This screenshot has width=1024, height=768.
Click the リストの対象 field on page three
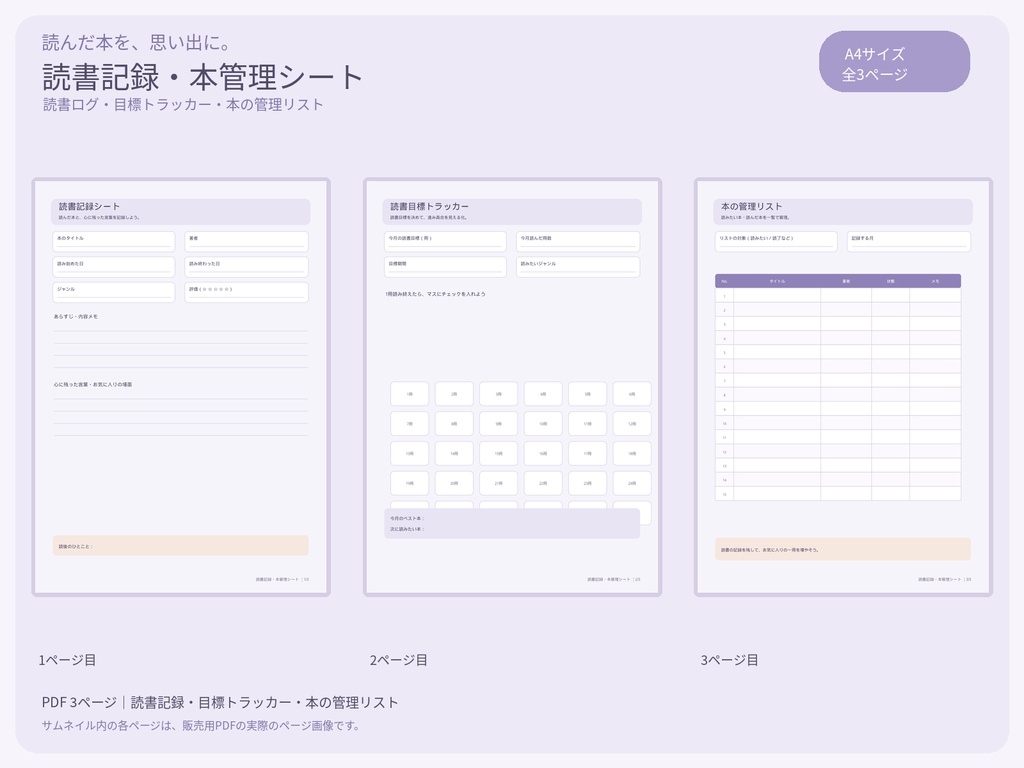pos(776,241)
